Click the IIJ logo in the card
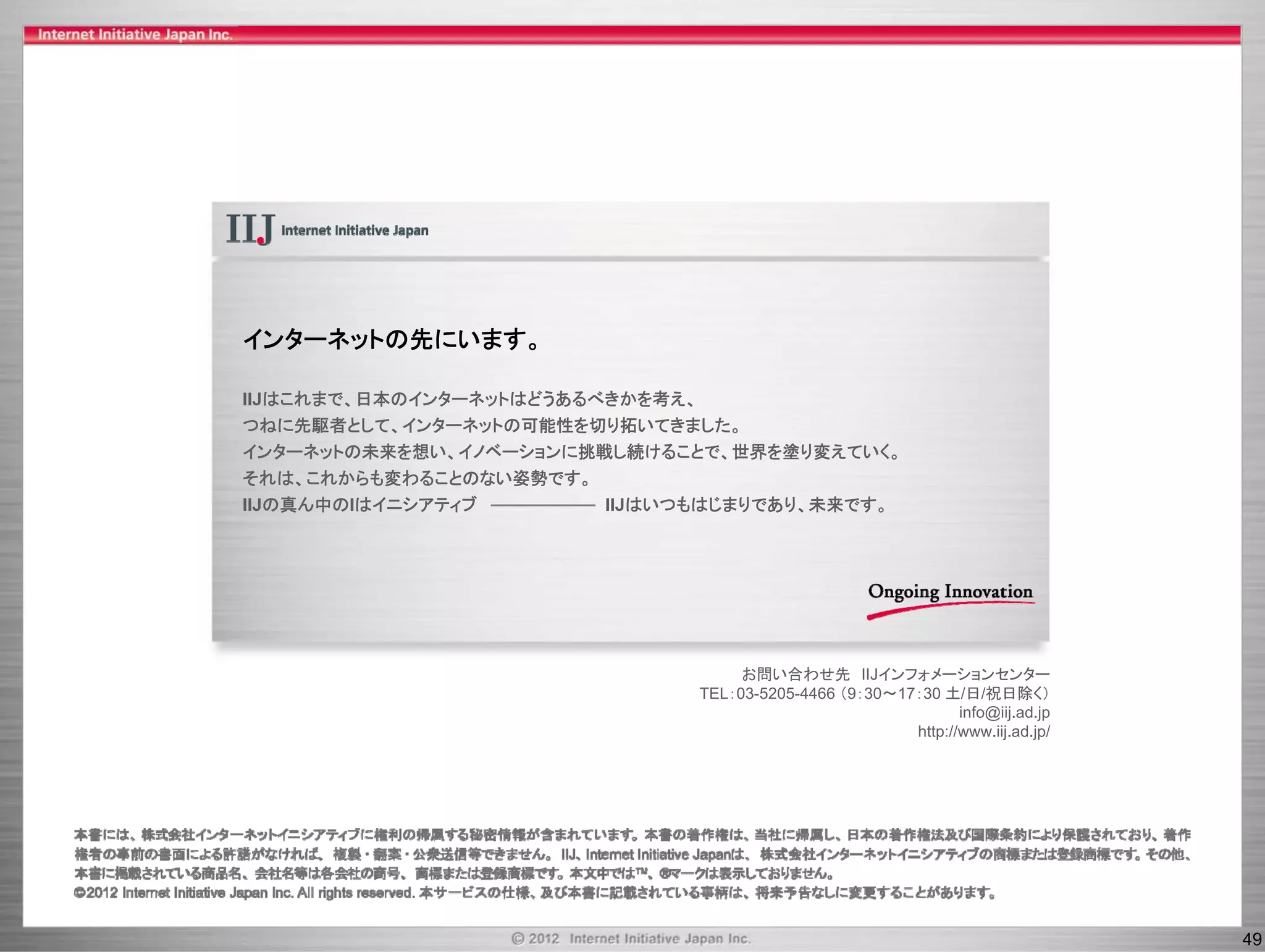Screen dimensions: 1265x952 pos(250,230)
